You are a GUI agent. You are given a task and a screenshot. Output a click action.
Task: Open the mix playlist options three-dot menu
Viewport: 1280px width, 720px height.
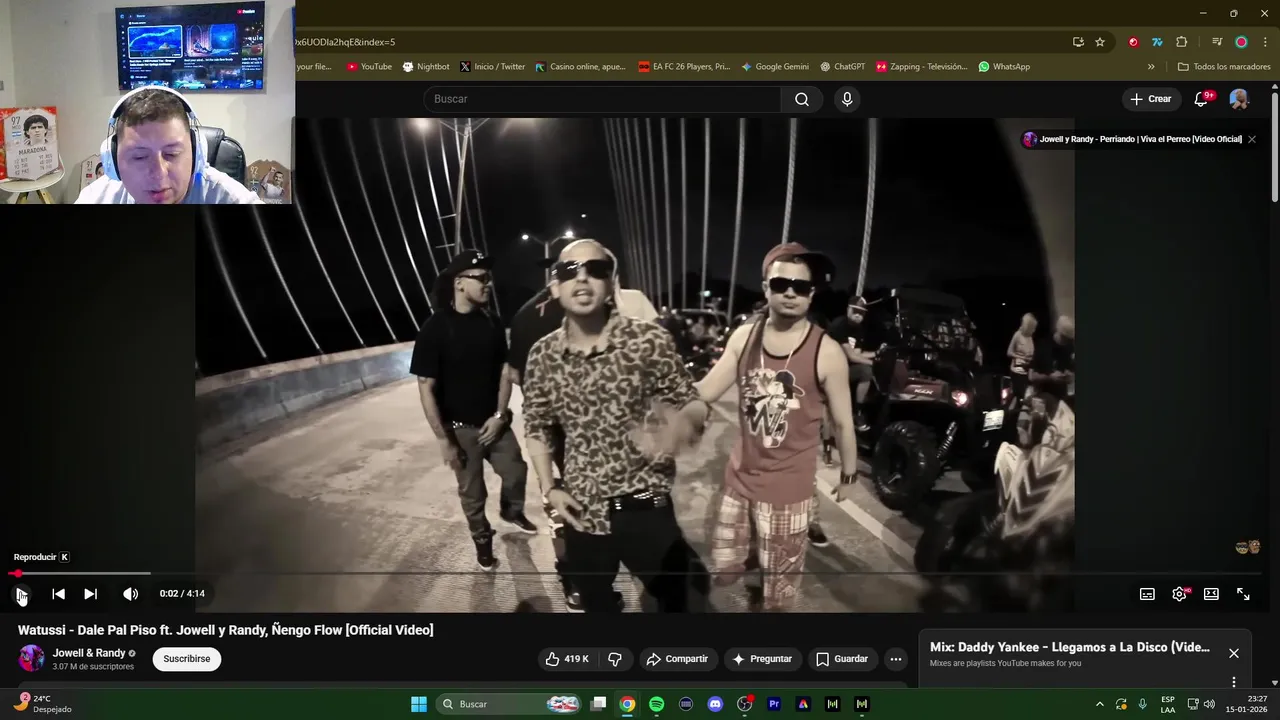1234,682
